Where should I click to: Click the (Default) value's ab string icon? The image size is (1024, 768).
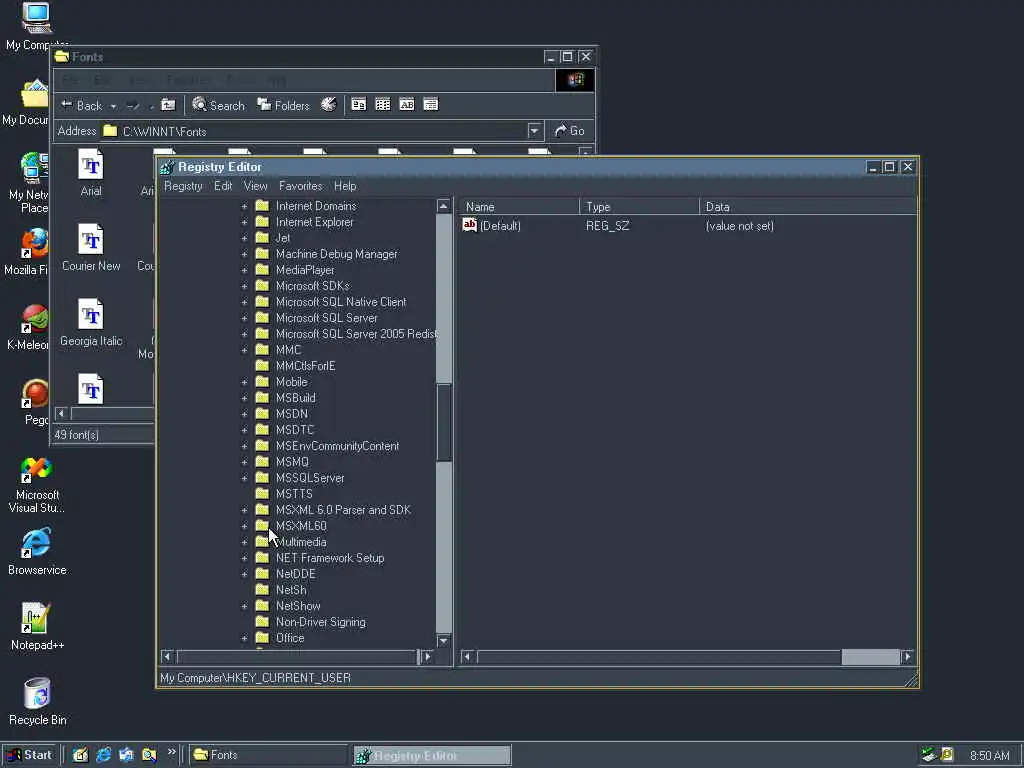[x=470, y=225]
